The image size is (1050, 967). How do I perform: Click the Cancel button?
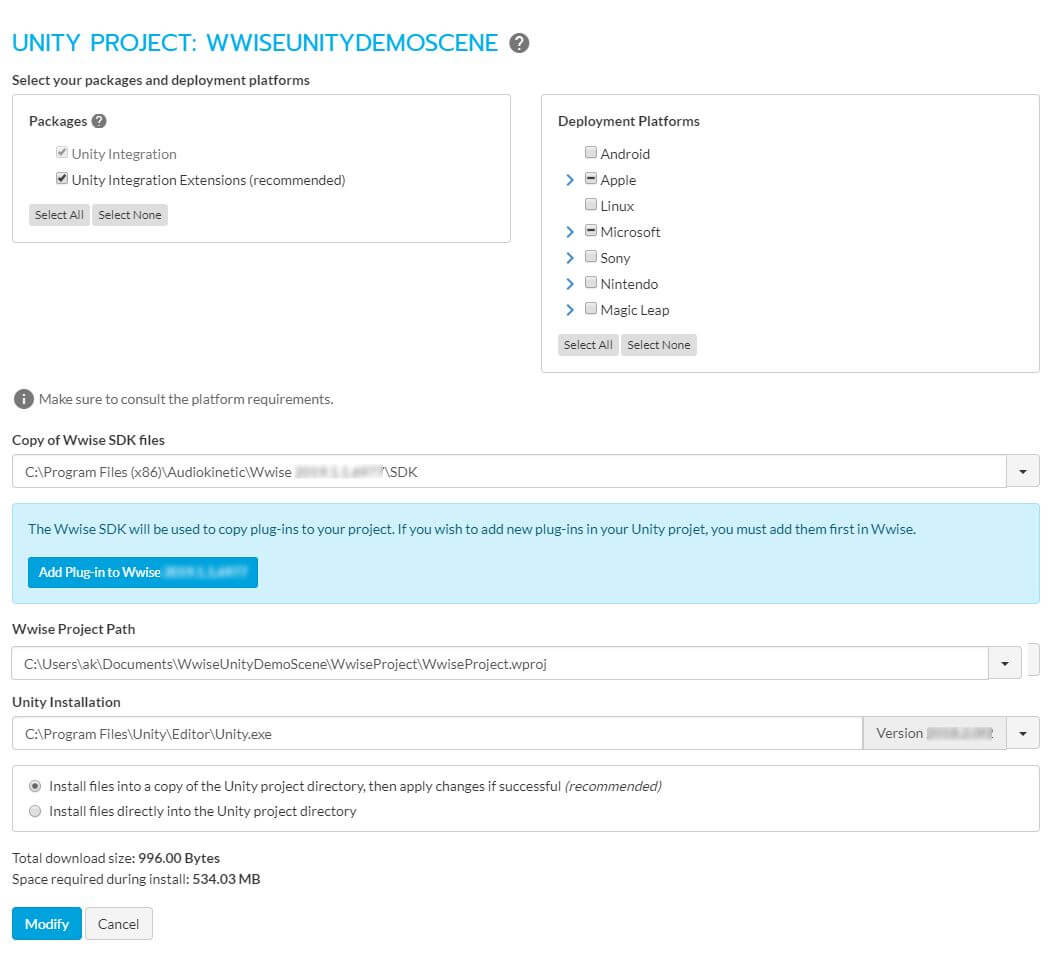click(119, 924)
